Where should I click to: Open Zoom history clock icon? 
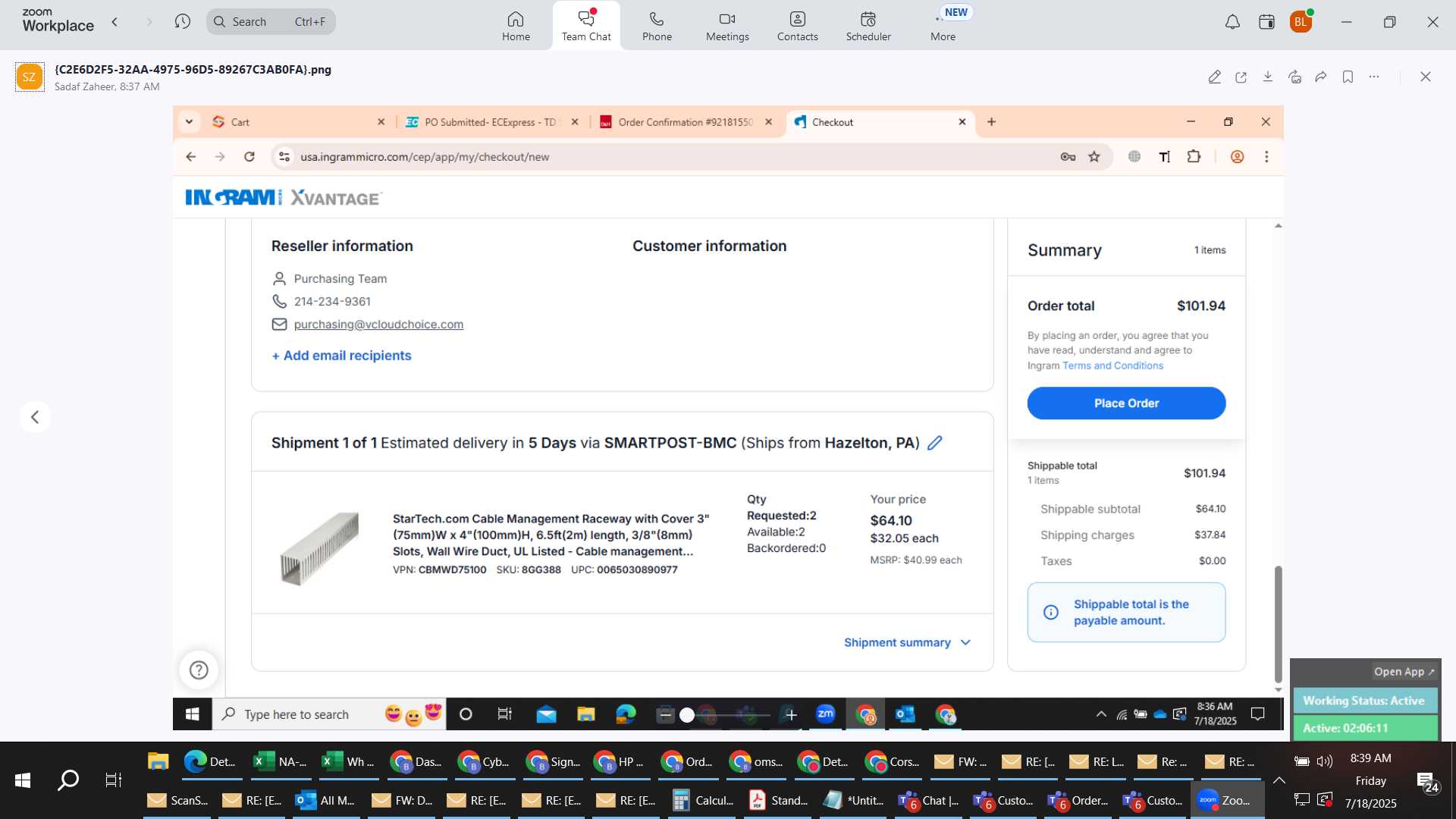tap(182, 22)
